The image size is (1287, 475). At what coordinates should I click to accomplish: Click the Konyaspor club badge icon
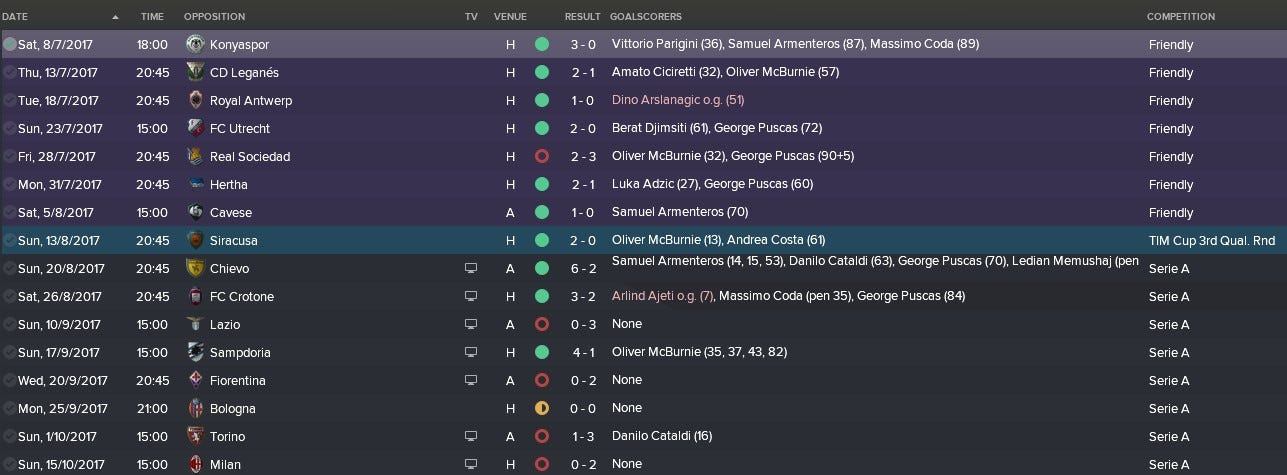point(195,45)
